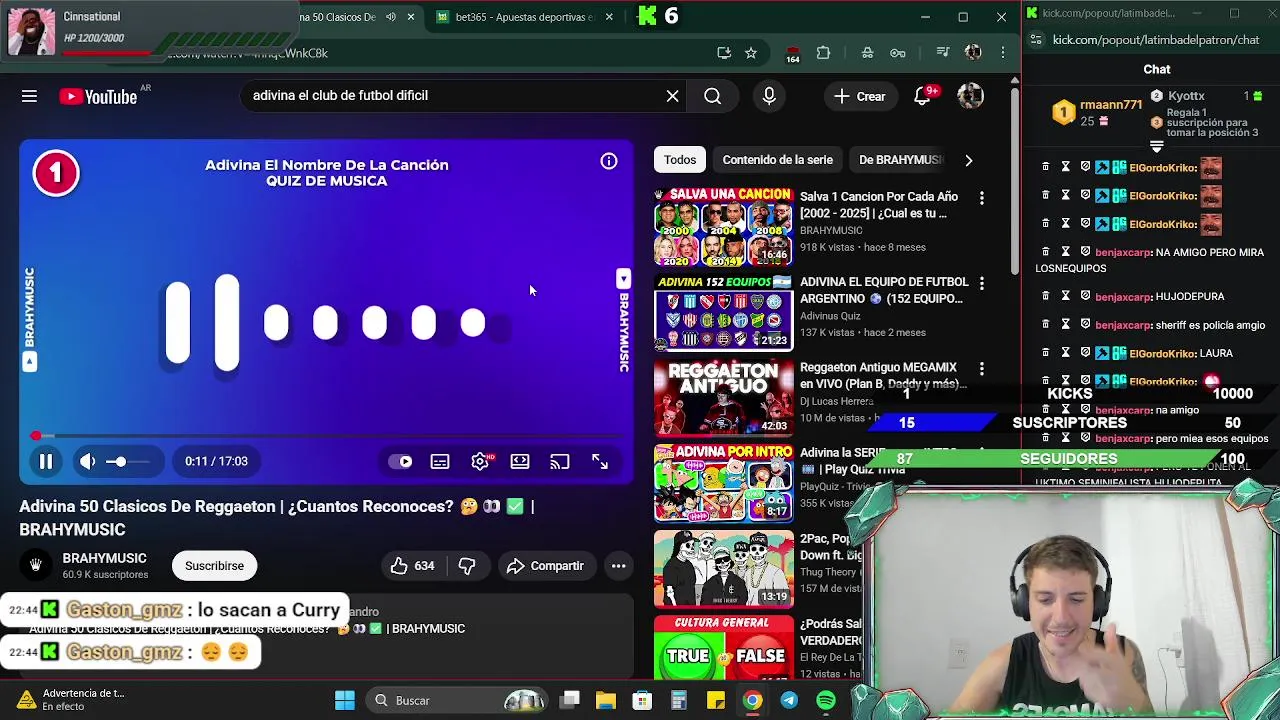Open more actions under the video

[618, 566]
